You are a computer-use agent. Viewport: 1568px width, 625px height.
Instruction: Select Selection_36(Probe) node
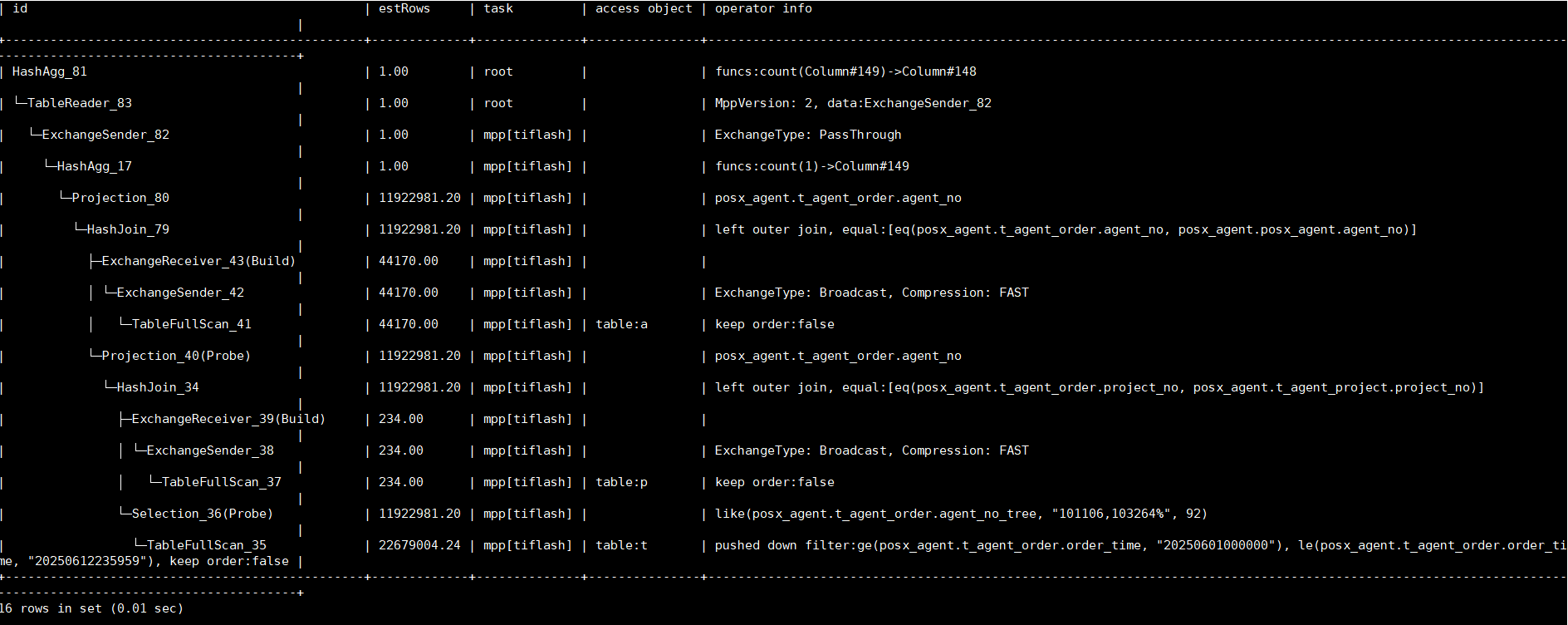(x=202, y=514)
